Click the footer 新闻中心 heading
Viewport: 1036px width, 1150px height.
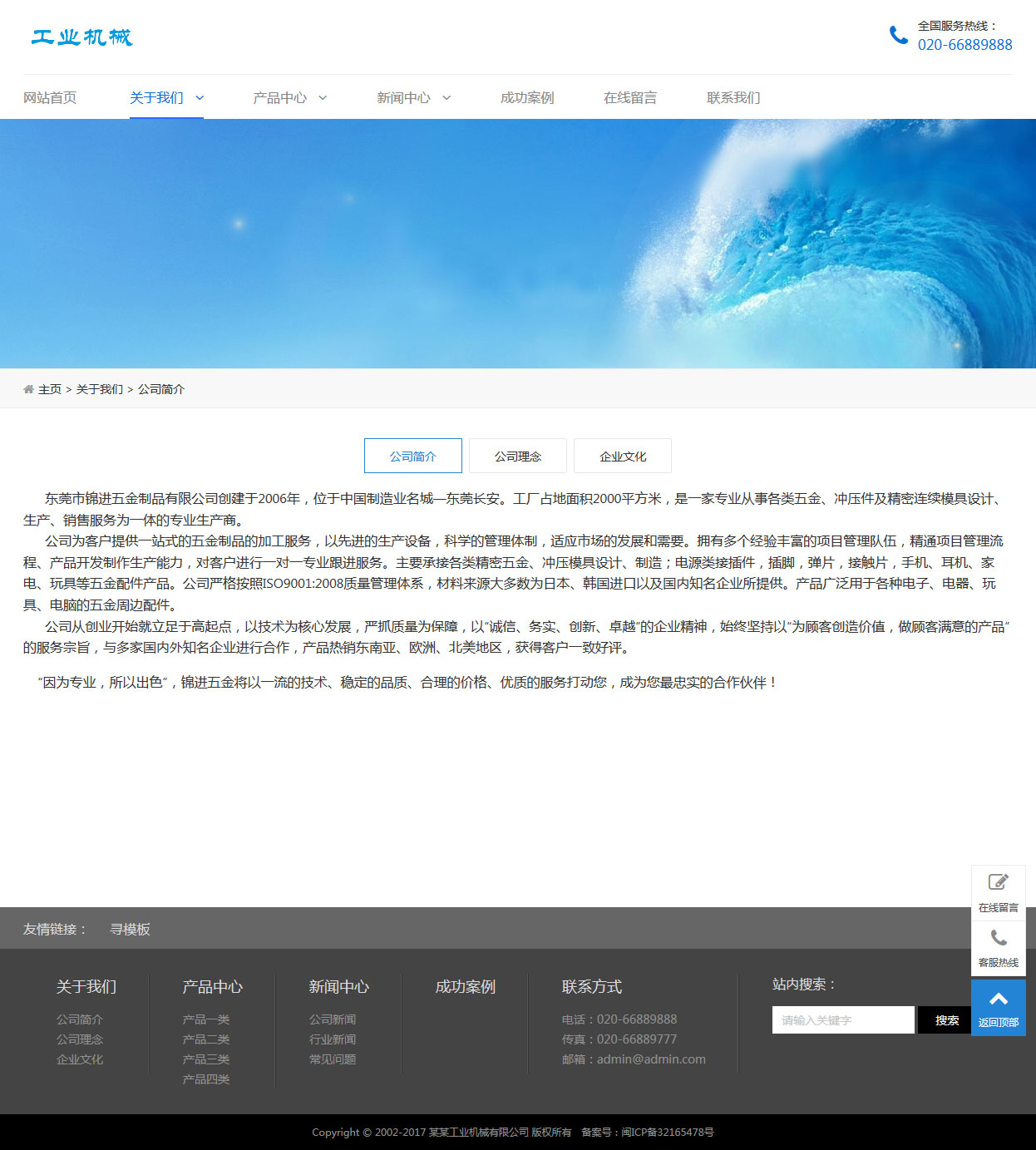(x=339, y=987)
